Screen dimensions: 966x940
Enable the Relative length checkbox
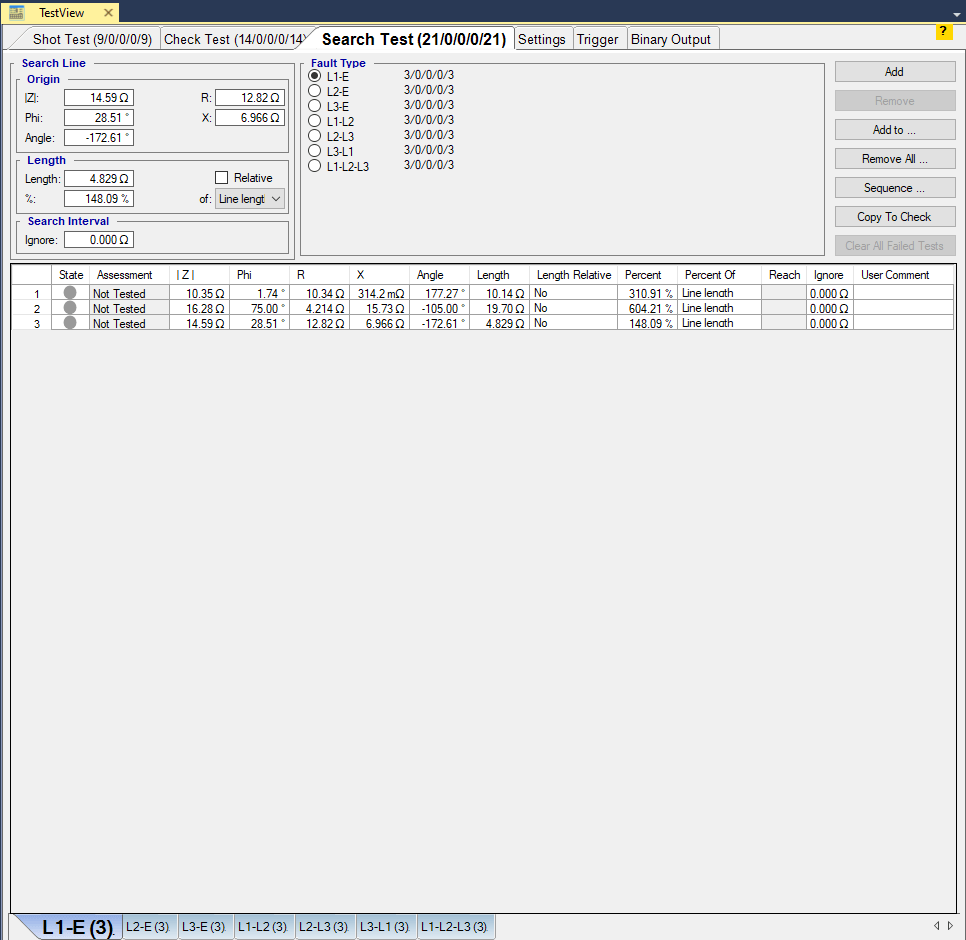222,178
